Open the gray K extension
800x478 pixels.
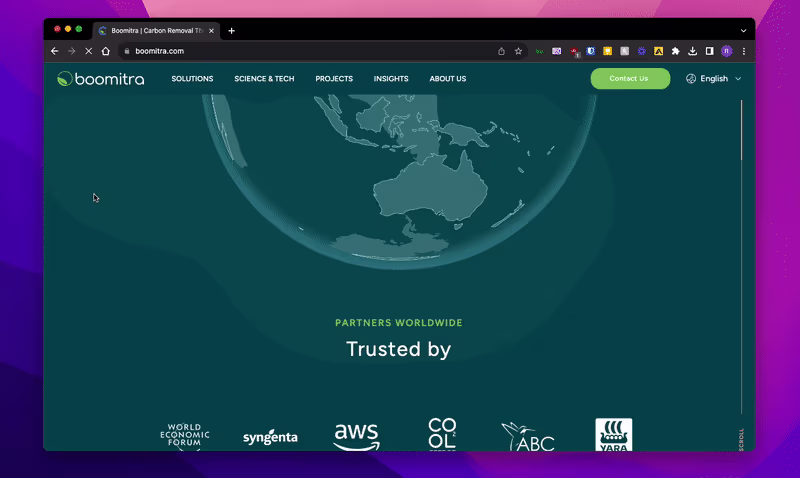[624, 51]
